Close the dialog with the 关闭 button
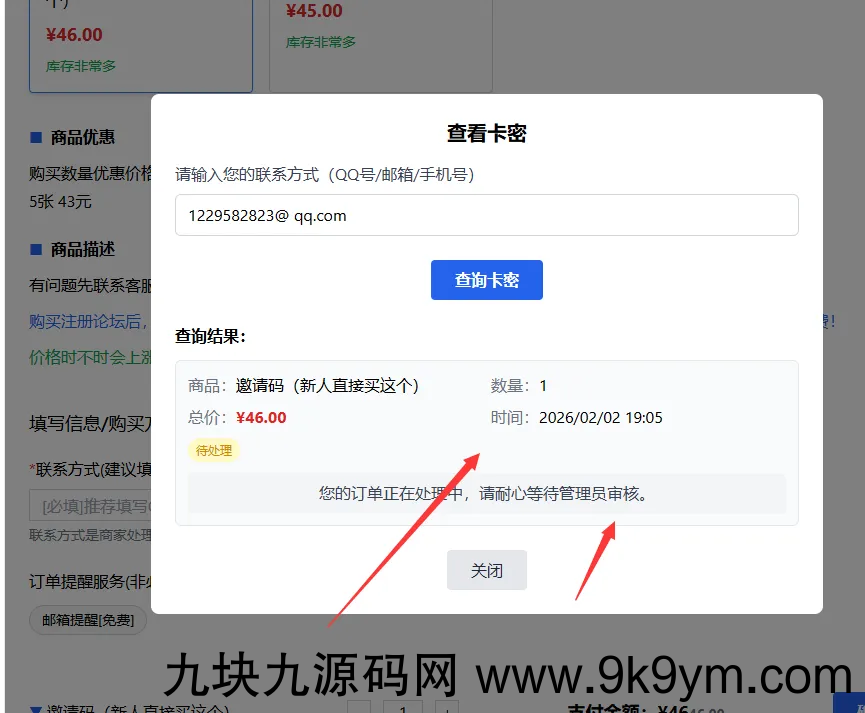865x713 pixels. coord(486,570)
